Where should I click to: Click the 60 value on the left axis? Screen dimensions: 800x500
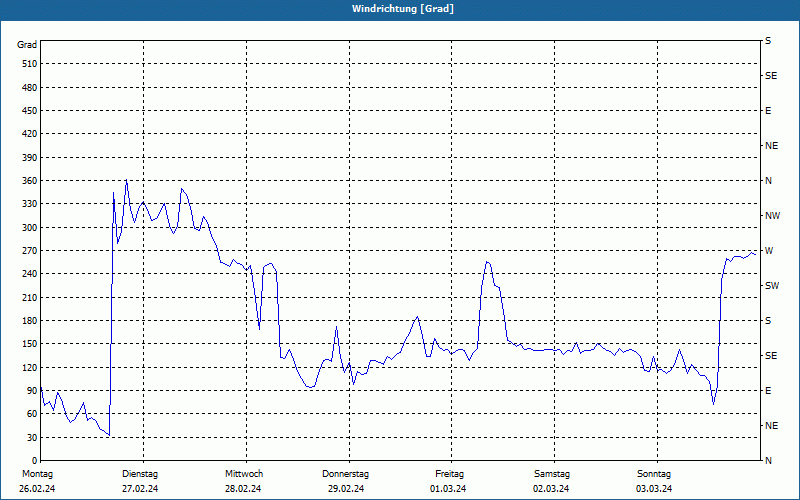32,414
